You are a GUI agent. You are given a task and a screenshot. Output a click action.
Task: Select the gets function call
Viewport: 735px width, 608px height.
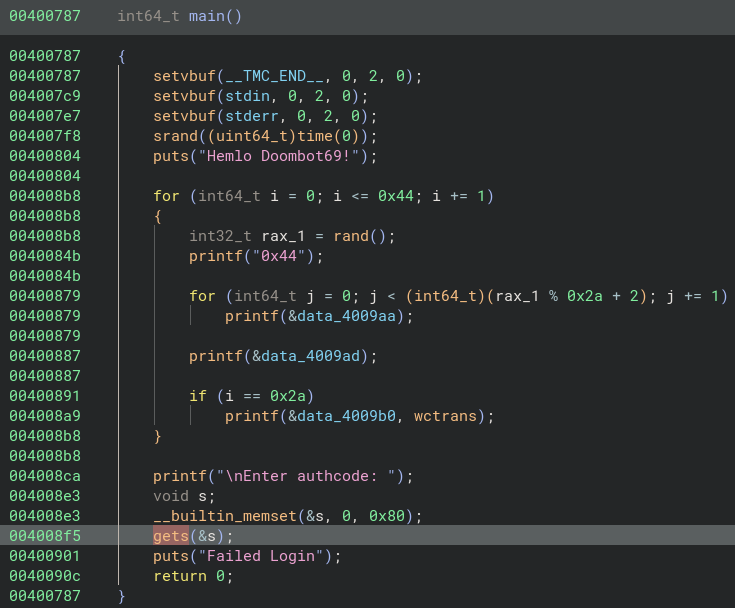(170, 536)
